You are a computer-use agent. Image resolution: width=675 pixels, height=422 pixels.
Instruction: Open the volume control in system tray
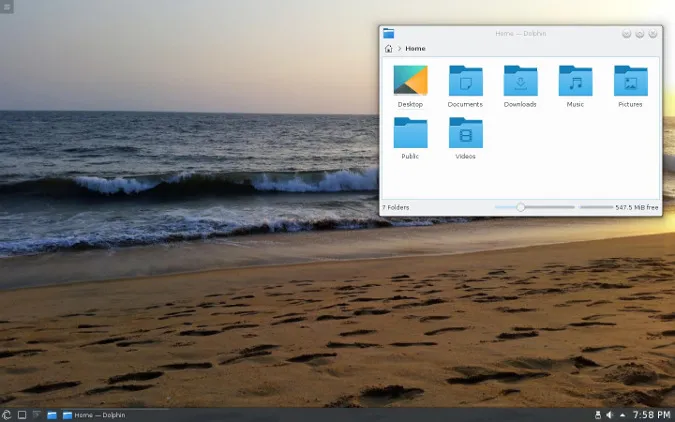[610, 414]
